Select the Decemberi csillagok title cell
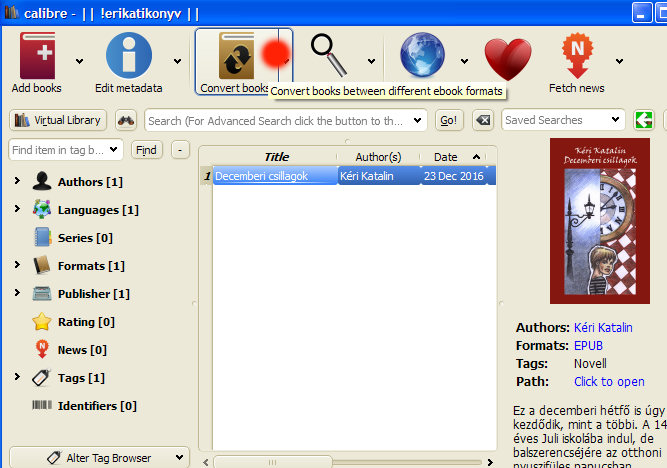The height and width of the screenshot is (468, 667). pyautogui.click(x=275, y=176)
